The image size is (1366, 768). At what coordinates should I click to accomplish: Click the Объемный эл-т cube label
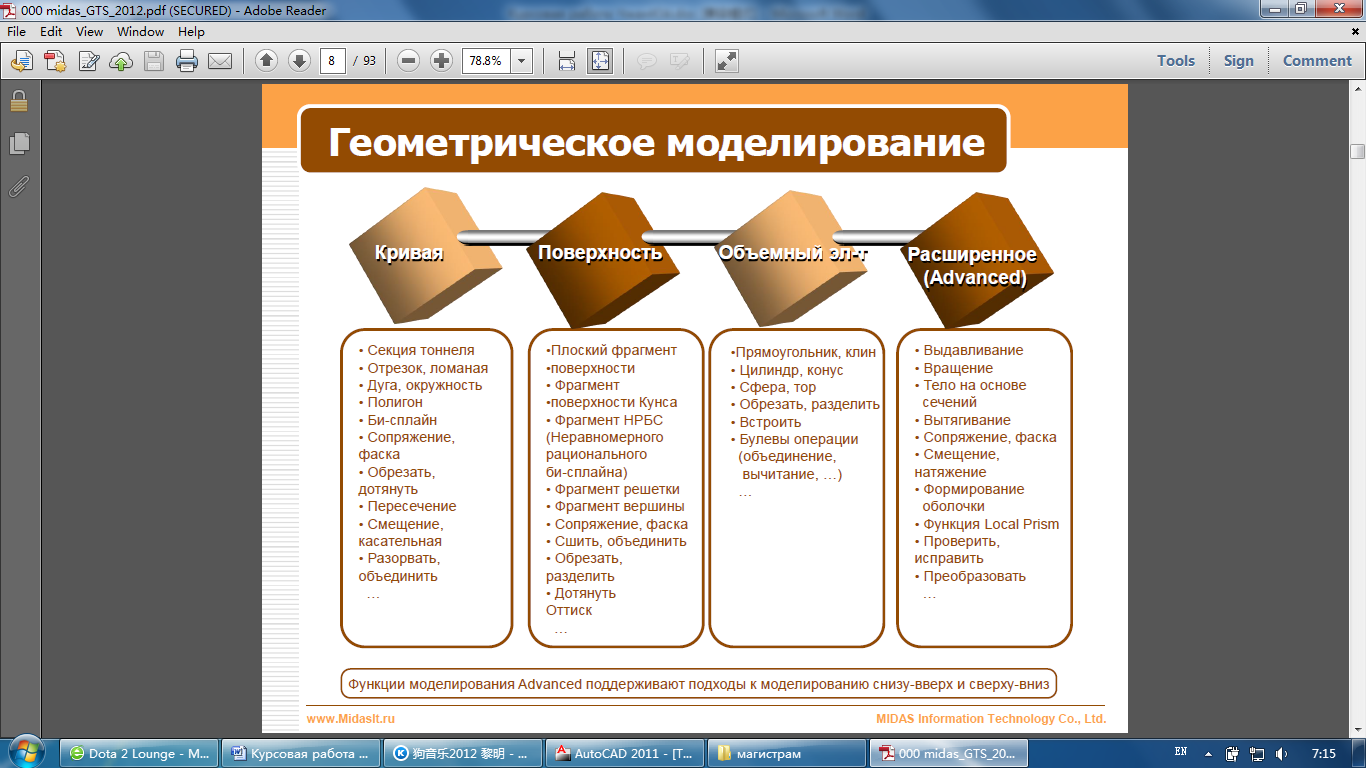click(792, 253)
